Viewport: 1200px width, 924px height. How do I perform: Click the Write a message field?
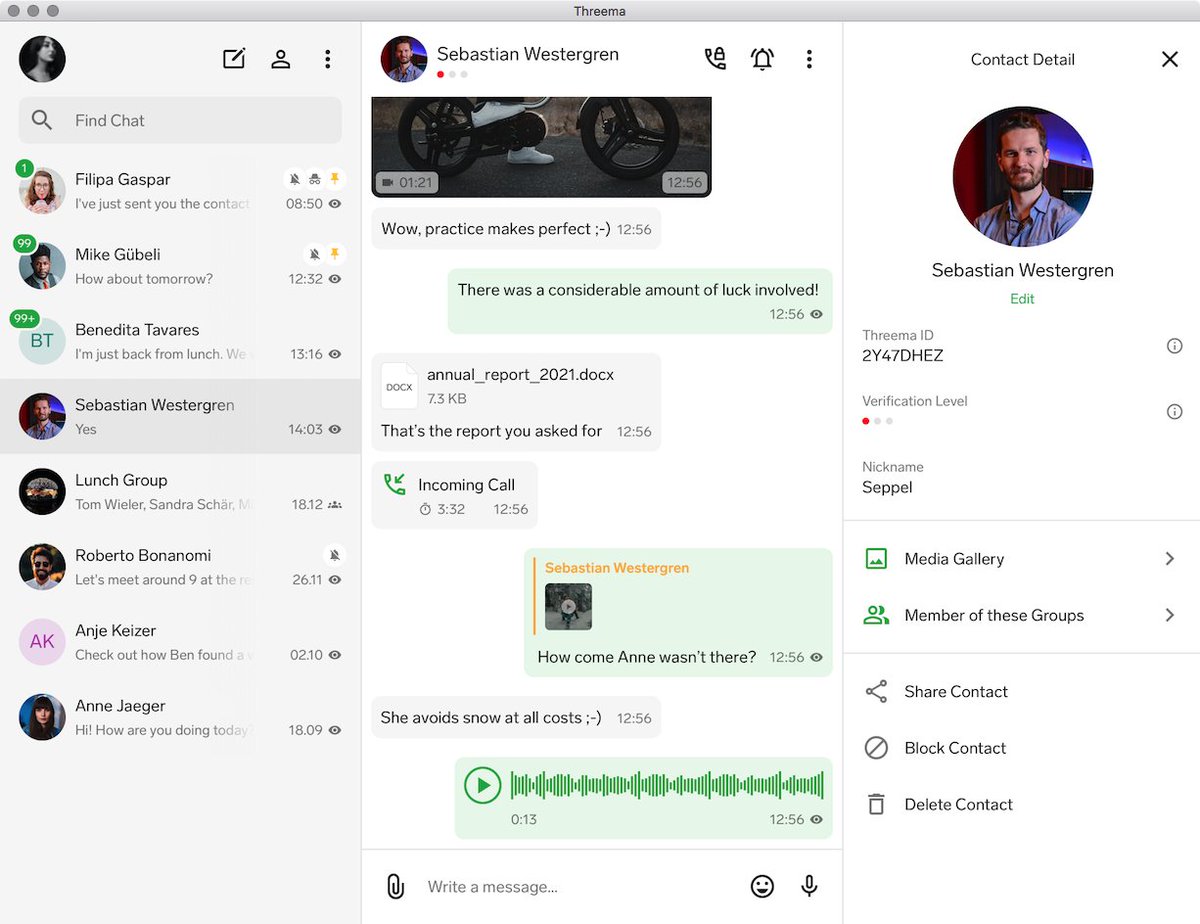580,886
